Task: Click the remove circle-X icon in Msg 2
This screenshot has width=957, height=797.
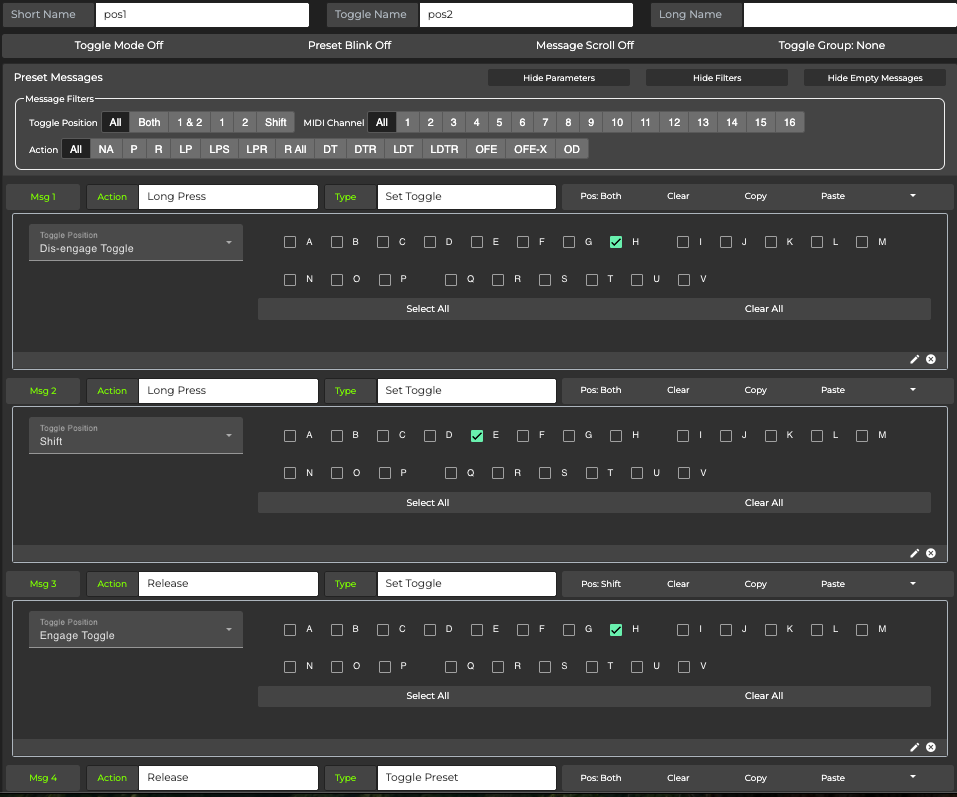Action: 931,553
